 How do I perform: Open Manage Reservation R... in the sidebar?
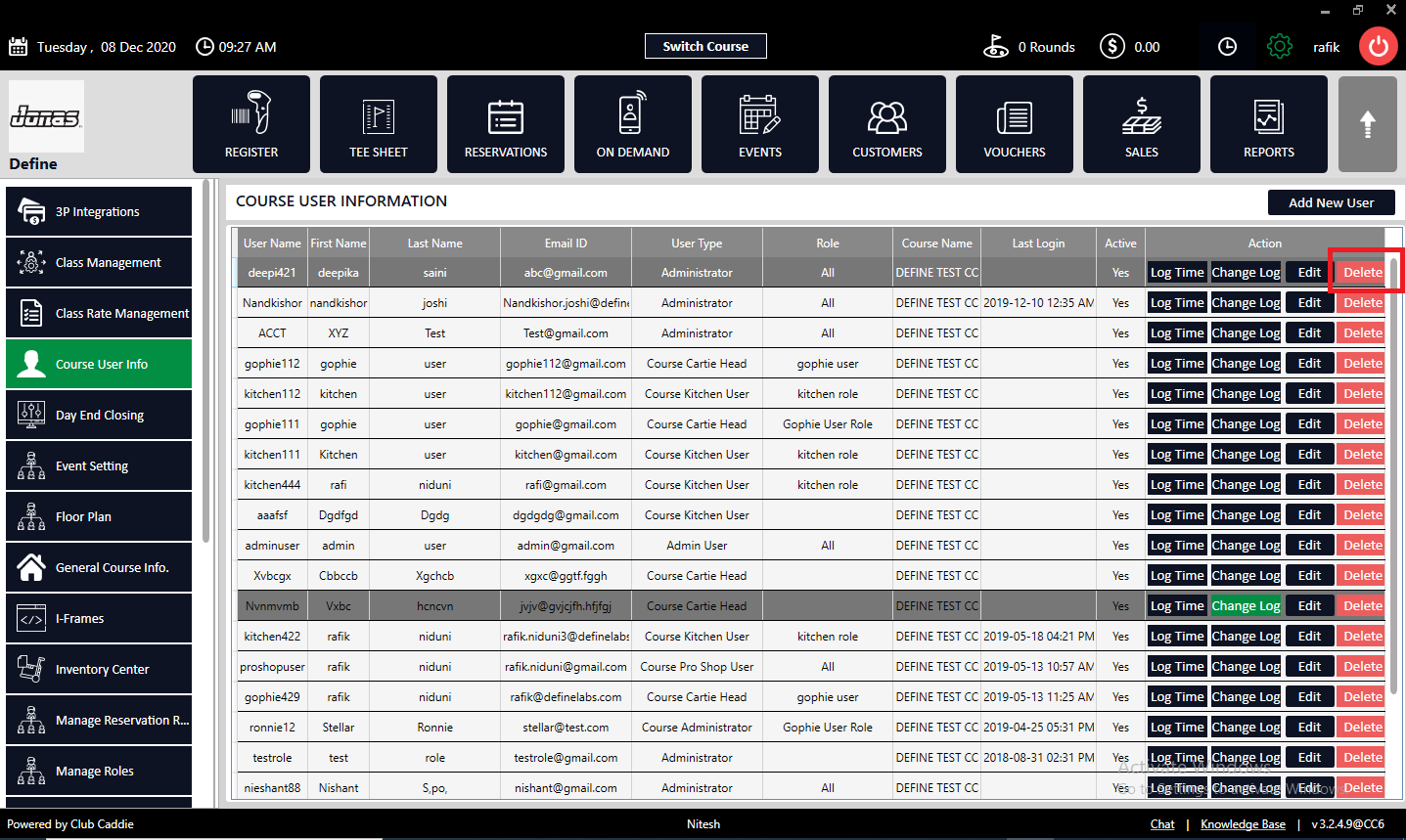[x=99, y=720]
